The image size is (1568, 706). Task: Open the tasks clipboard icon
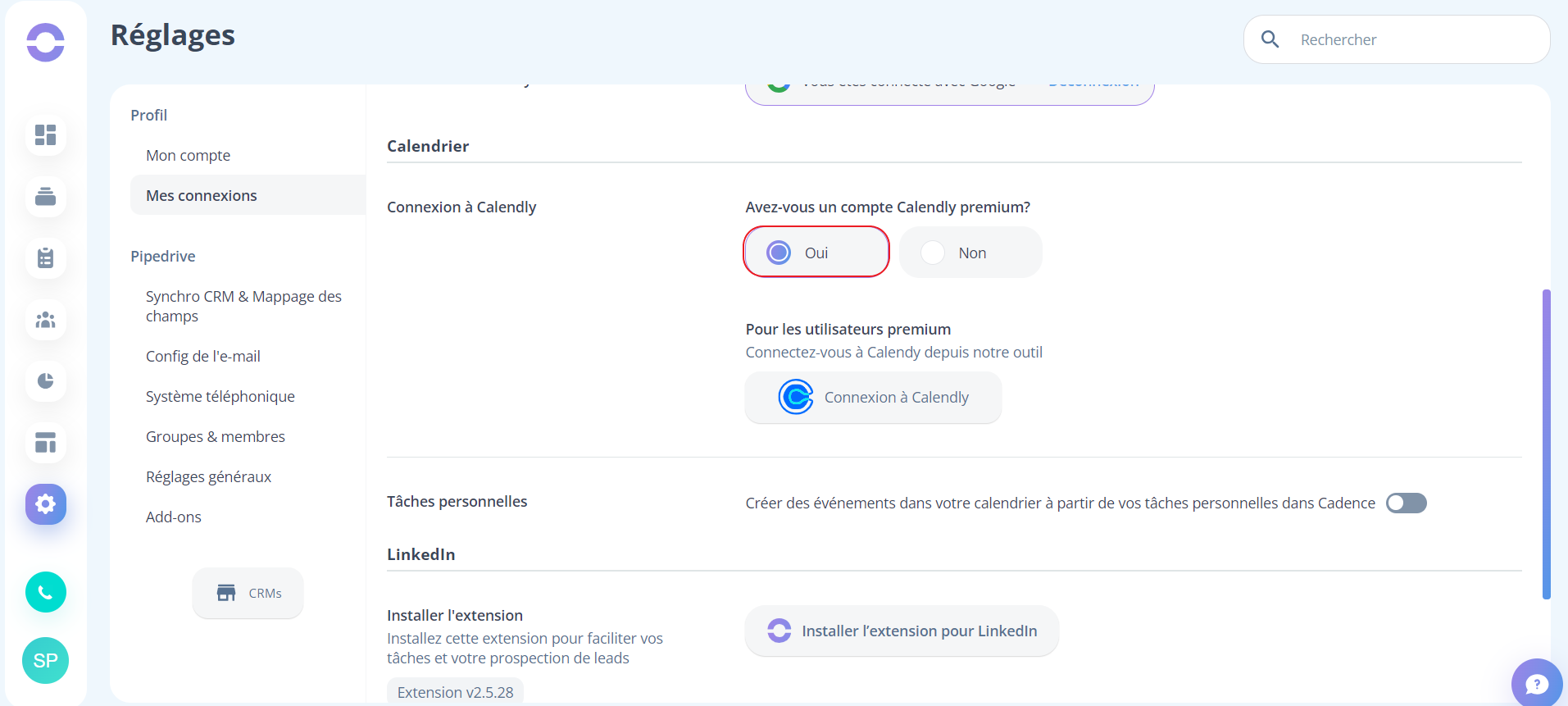tap(46, 257)
